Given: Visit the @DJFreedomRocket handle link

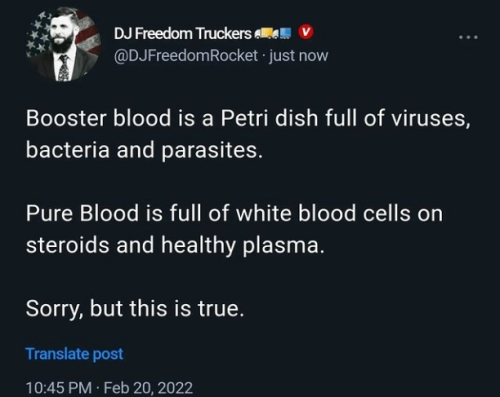Looking at the screenshot, I should pyautogui.click(x=186, y=55).
